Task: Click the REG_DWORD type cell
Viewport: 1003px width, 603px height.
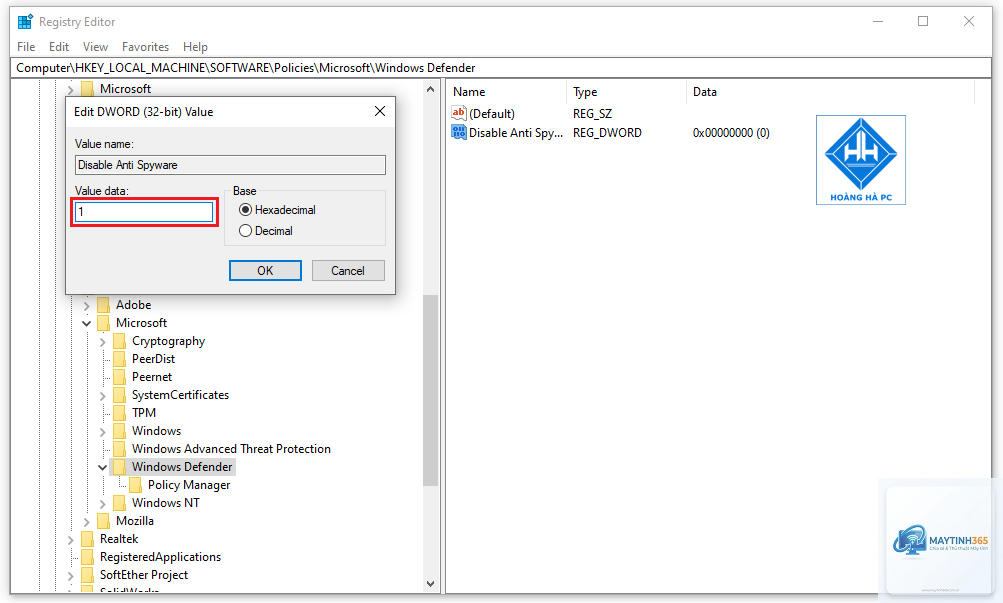Action: point(607,132)
